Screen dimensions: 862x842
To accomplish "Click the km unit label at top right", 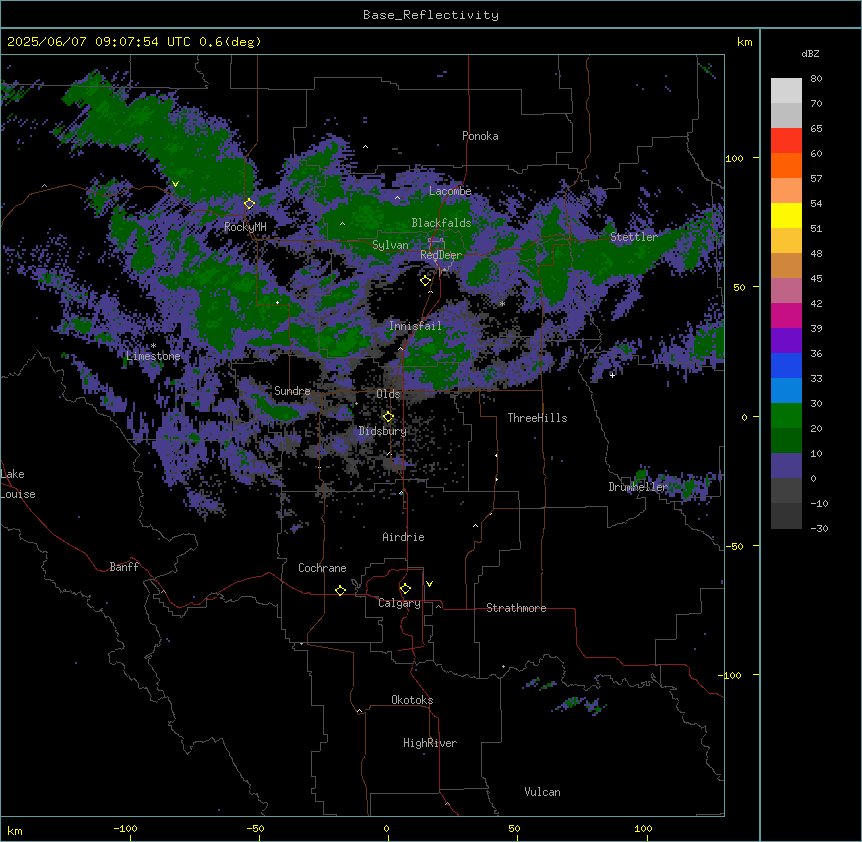I will [745, 42].
